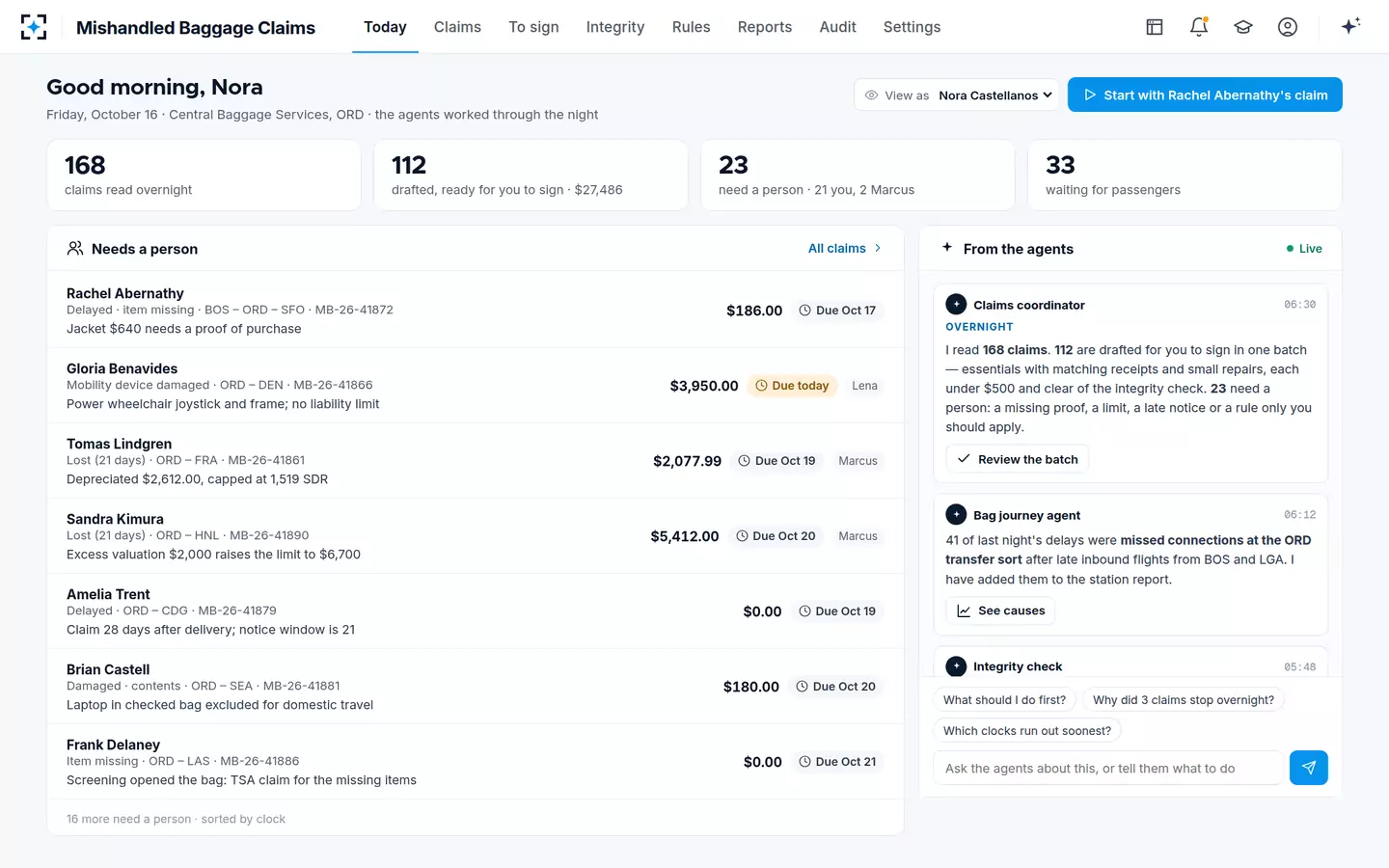Click the Lena assignee tag
This screenshot has height=868, width=1389.
pyautogui.click(x=864, y=386)
